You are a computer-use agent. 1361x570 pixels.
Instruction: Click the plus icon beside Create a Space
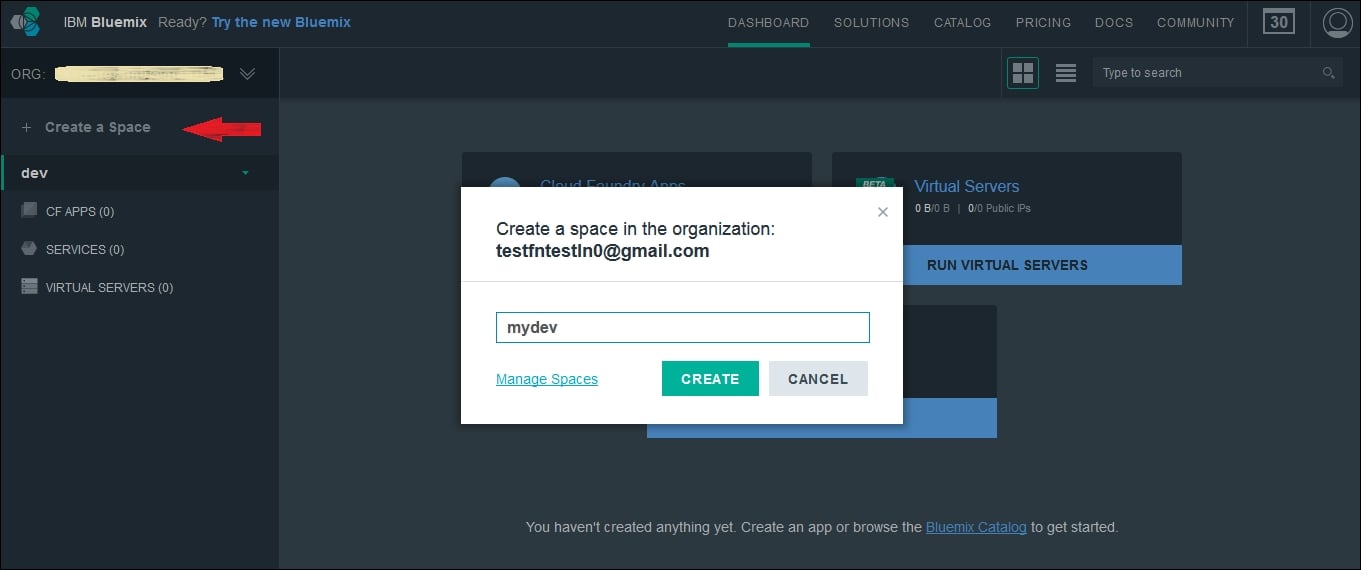coord(26,127)
